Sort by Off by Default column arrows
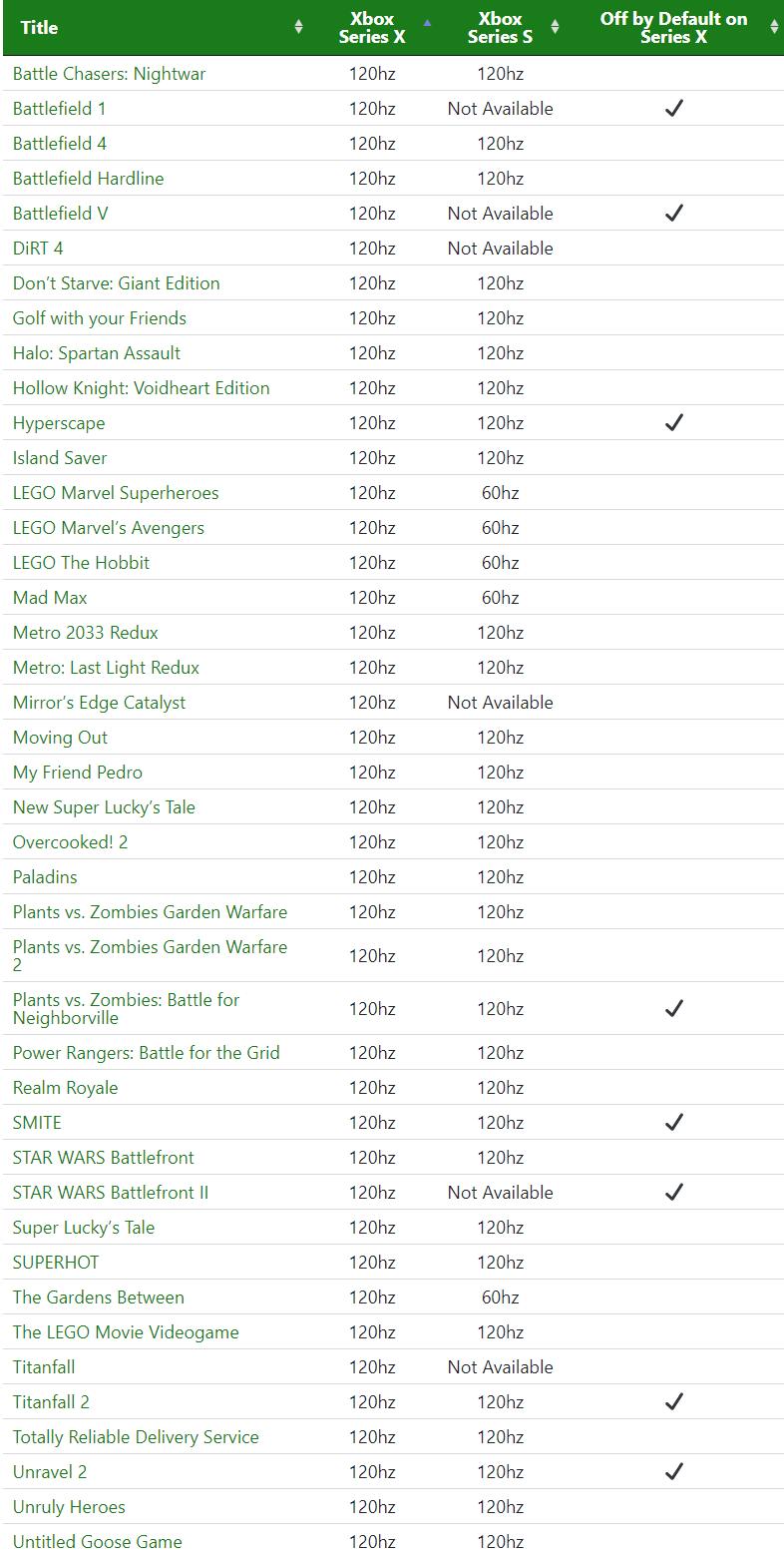Screen dimensions: 784x1556 (x=774, y=27)
